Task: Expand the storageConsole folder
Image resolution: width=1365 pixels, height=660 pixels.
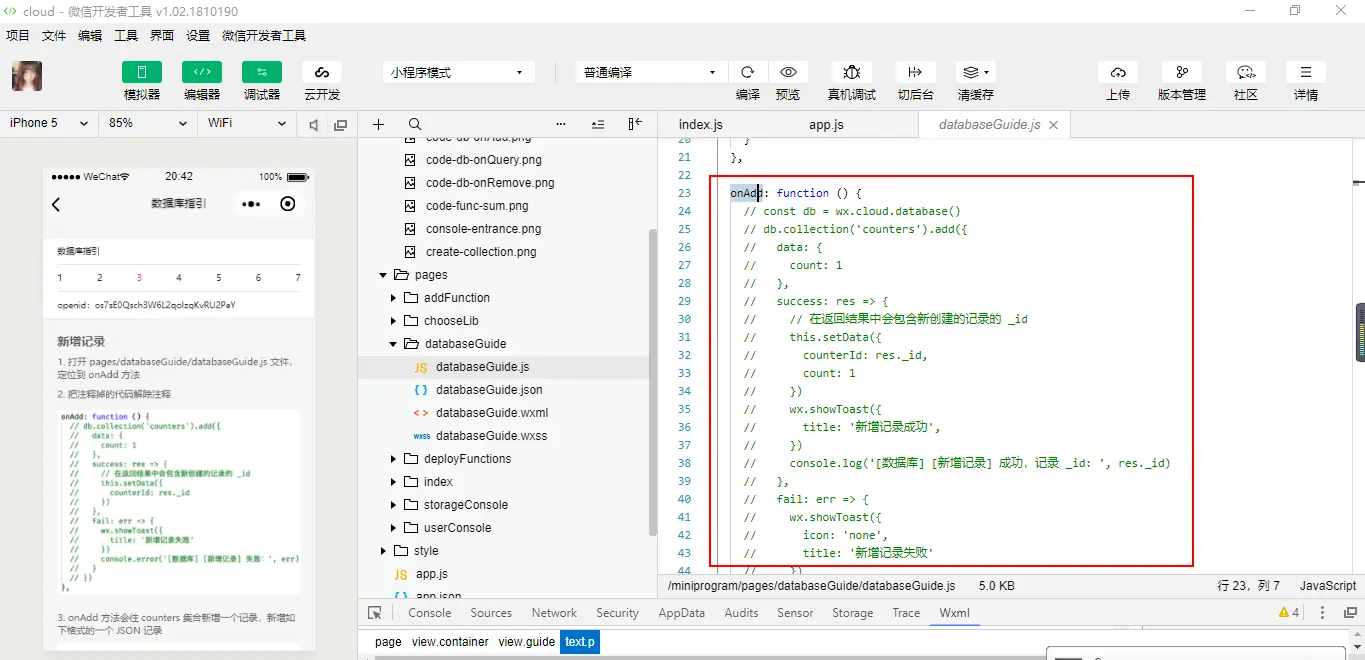Action: click(393, 505)
